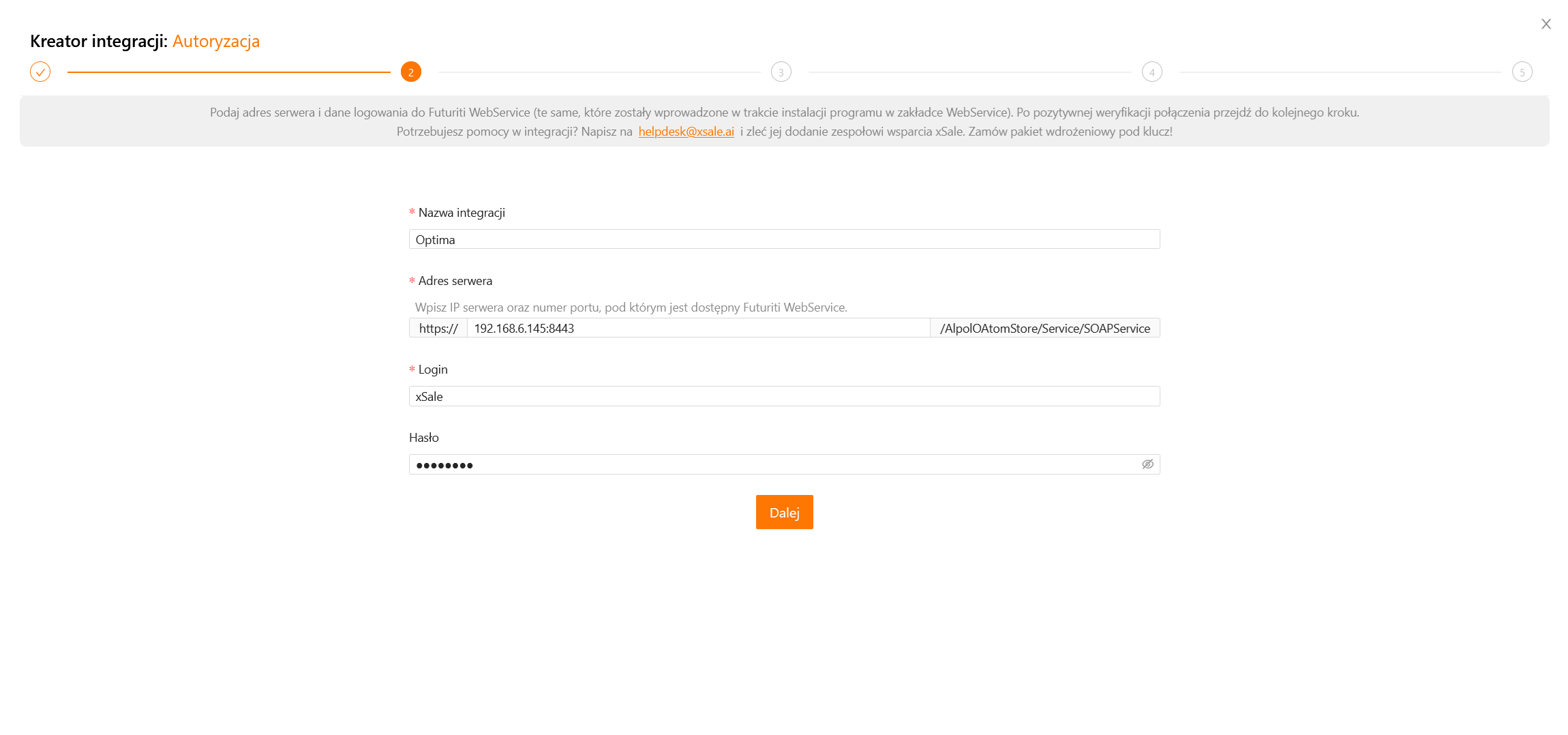This screenshot has height=735, width=1568.
Task: Click the https:// protocol prefix
Action: pyautogui.click(x=438, y=328)
